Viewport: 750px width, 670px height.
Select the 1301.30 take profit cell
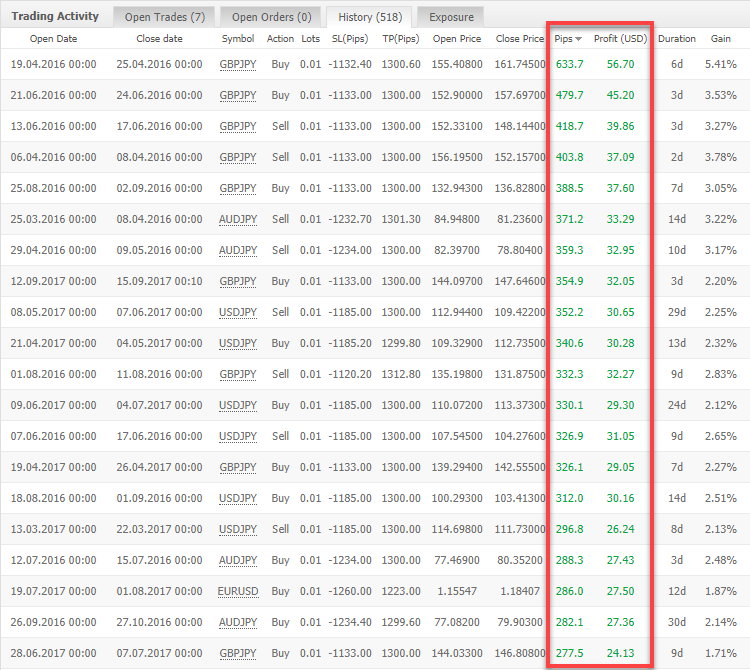[401, 220]
